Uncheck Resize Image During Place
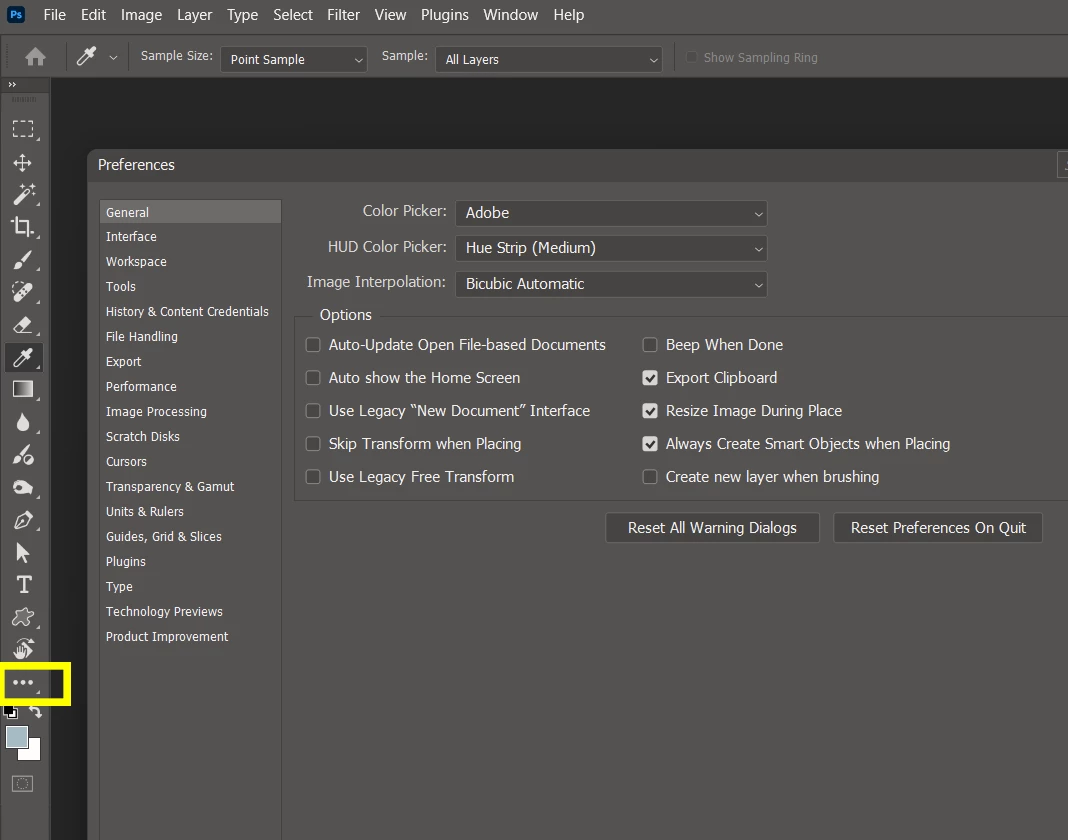This screenshot has width=1068, height=840. [x=650, y=411]
